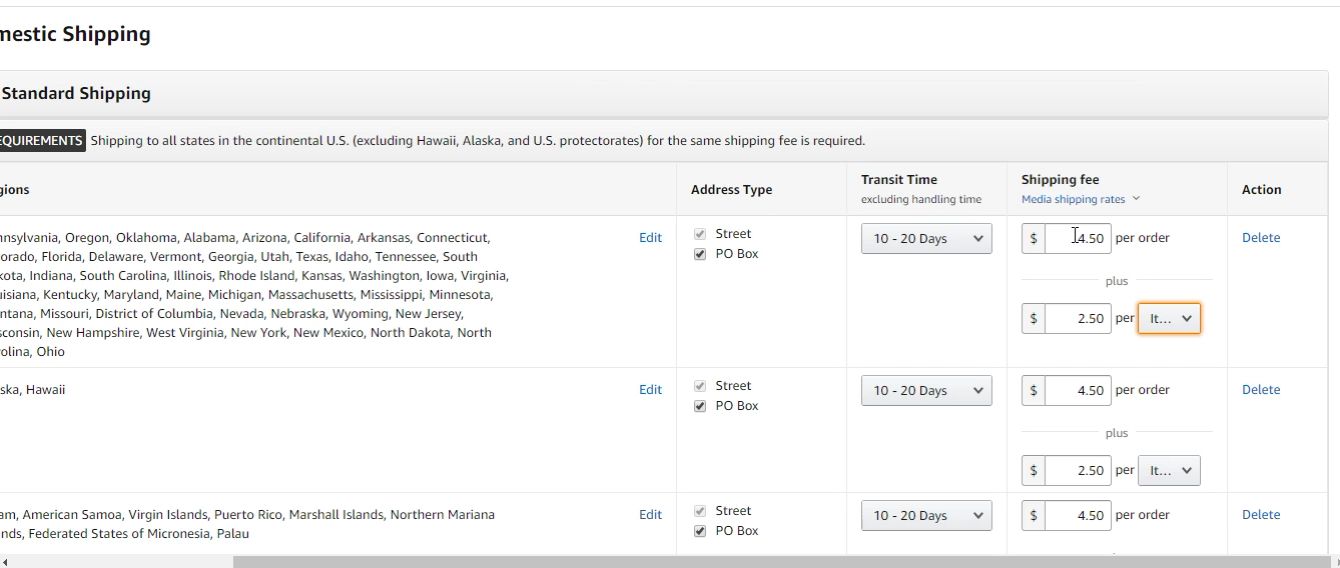The image size is (1340, 568).
Task: Delete the protectorates shipping rule
Action: coord(1260,515)
